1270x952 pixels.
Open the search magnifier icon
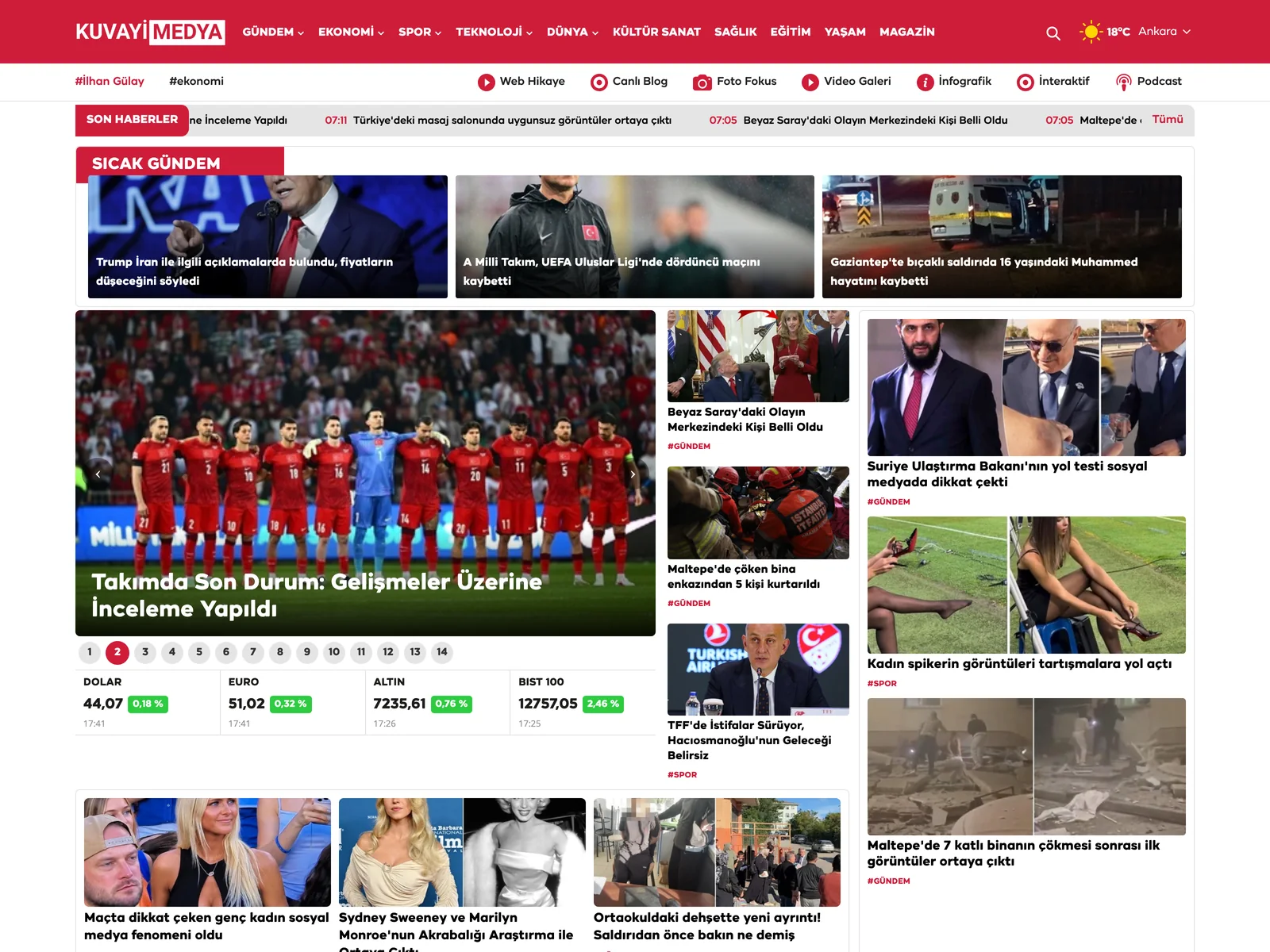1053,33
